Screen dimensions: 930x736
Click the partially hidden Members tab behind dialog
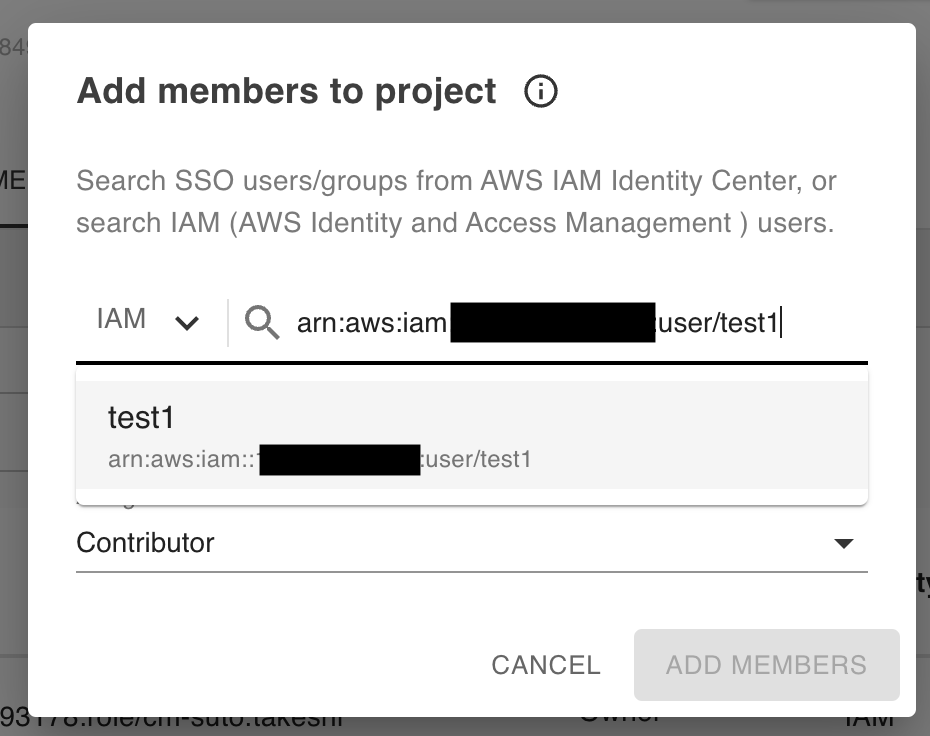pyautogui.click(x=13, y=180)
